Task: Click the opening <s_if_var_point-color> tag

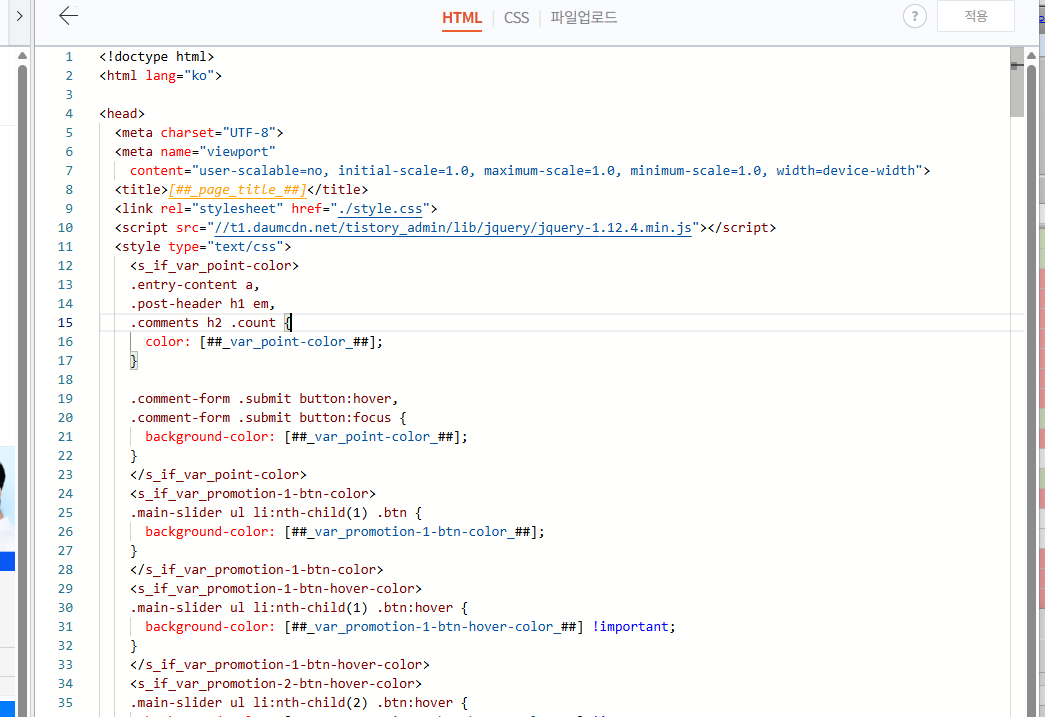Action: pos(215,266)
